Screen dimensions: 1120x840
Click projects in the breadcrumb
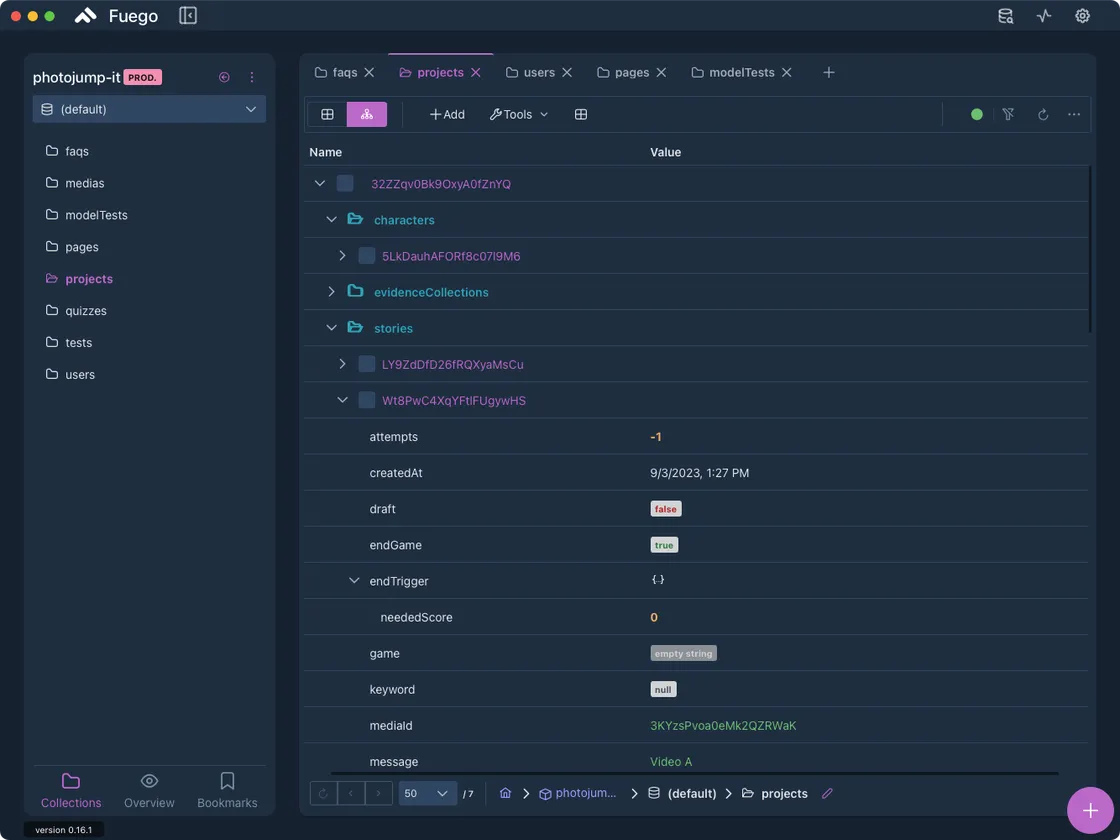click(775, 794)
